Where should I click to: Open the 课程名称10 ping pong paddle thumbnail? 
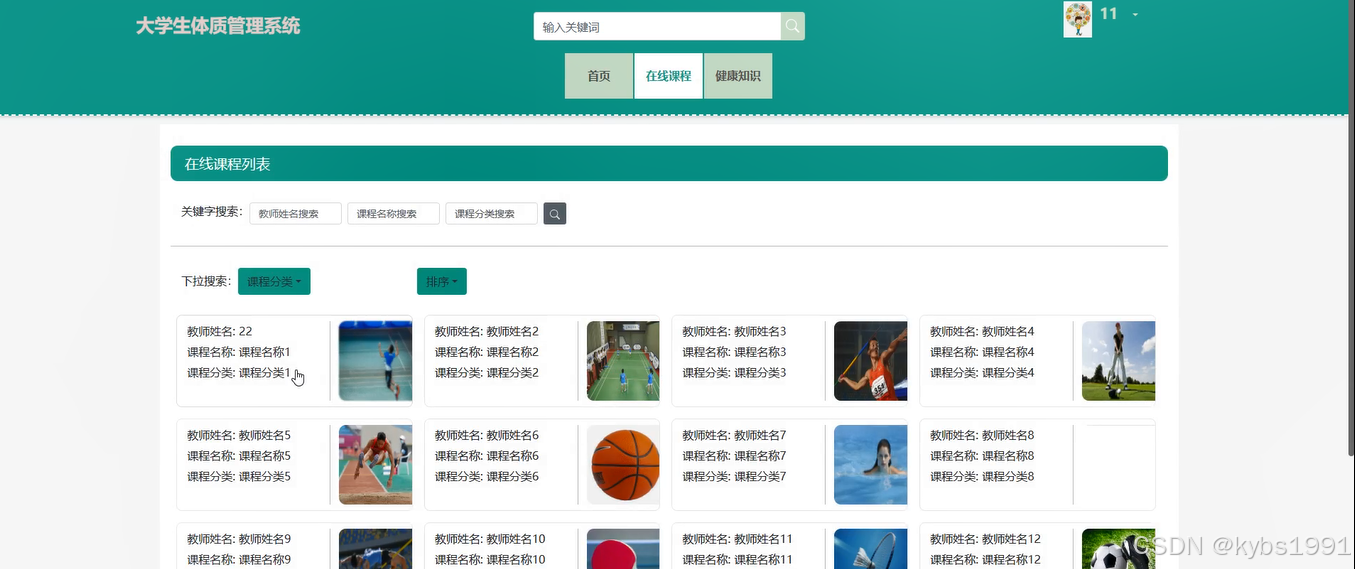pos(623,549)
